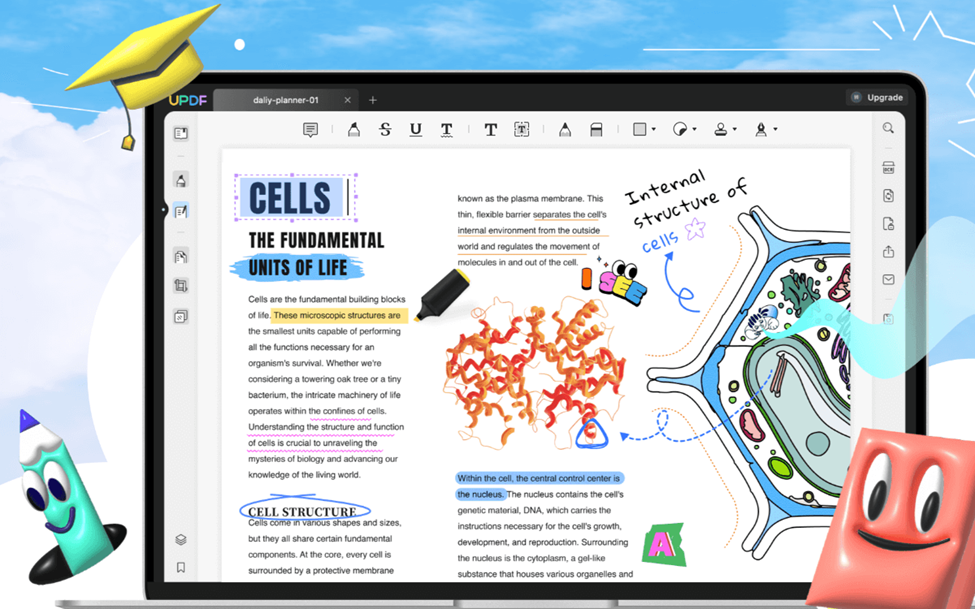Select the signature pen tool

pos(760,129)
